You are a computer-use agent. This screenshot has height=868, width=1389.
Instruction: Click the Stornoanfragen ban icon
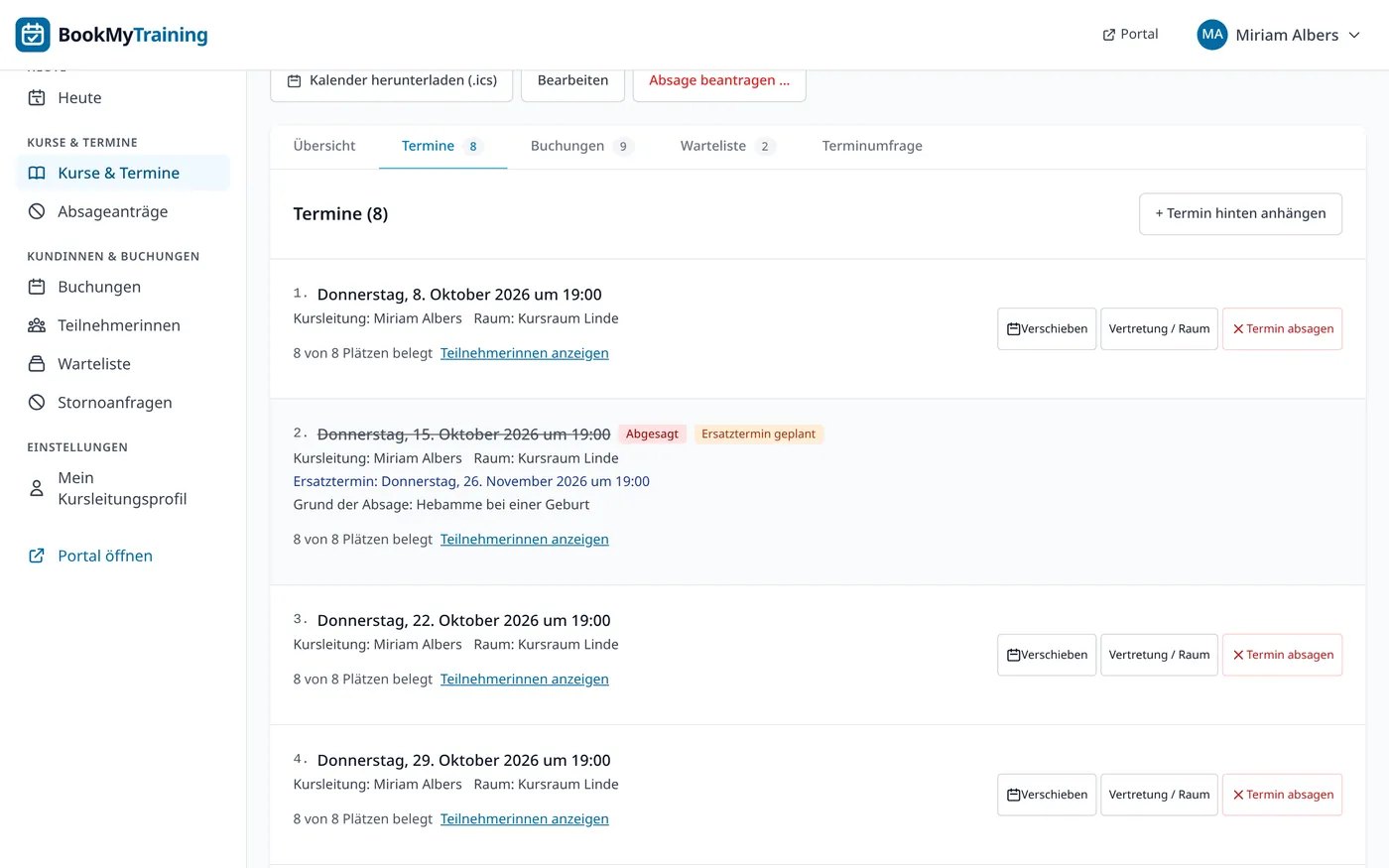pyautogui.click(x=37, y=403)
